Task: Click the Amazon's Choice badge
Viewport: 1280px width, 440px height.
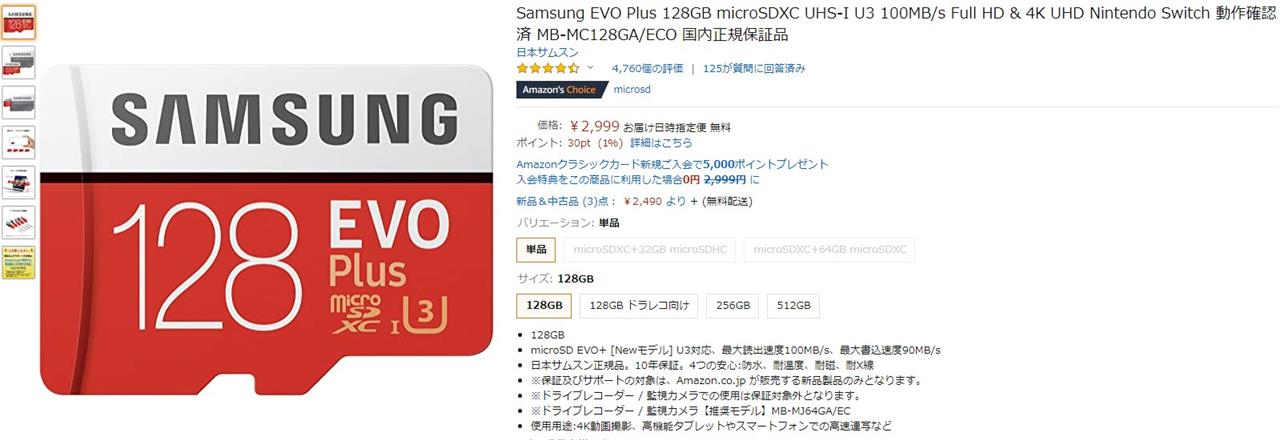Action: pyautogui.click(x=558, y=90)
